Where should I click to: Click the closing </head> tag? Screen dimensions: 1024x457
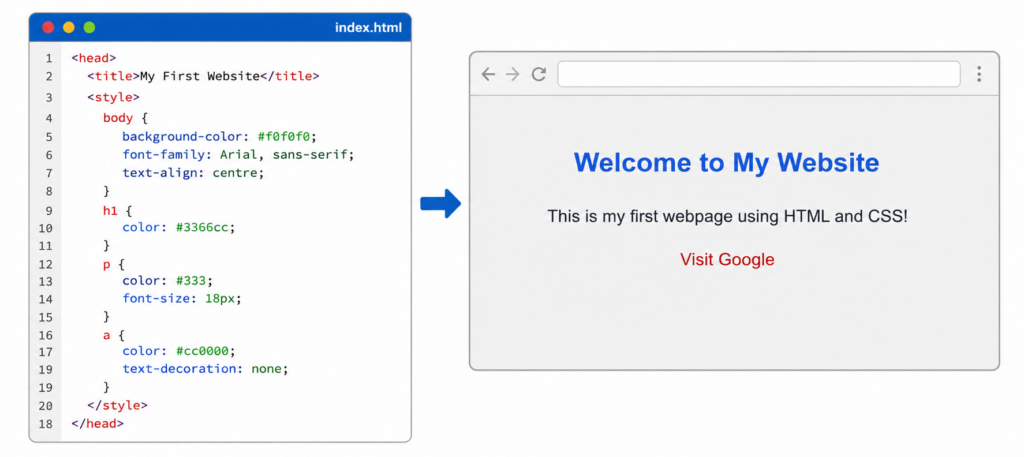click(97, 424)
